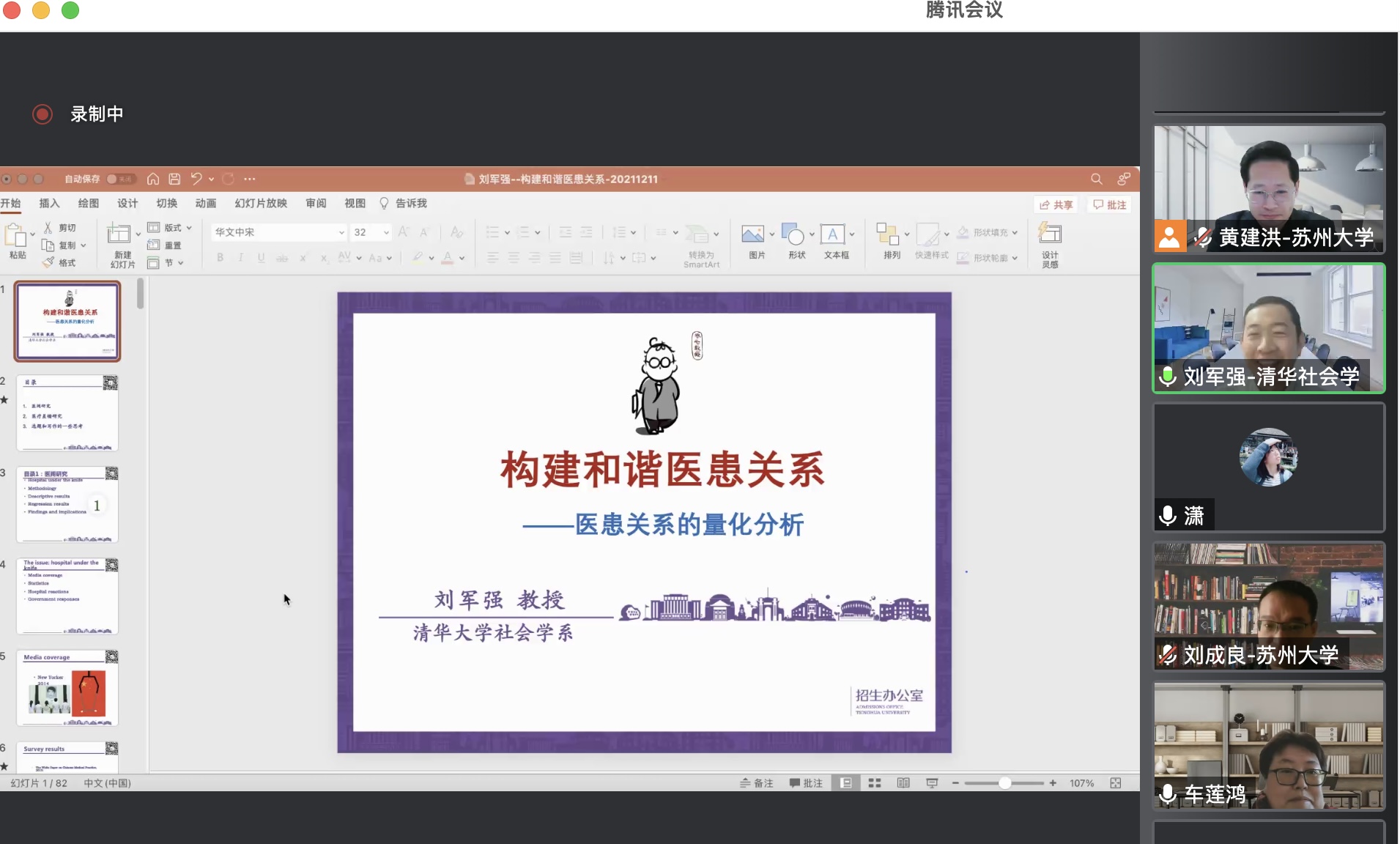
Task: Toggle normal view button in status bar
Action: pos(846,783)
